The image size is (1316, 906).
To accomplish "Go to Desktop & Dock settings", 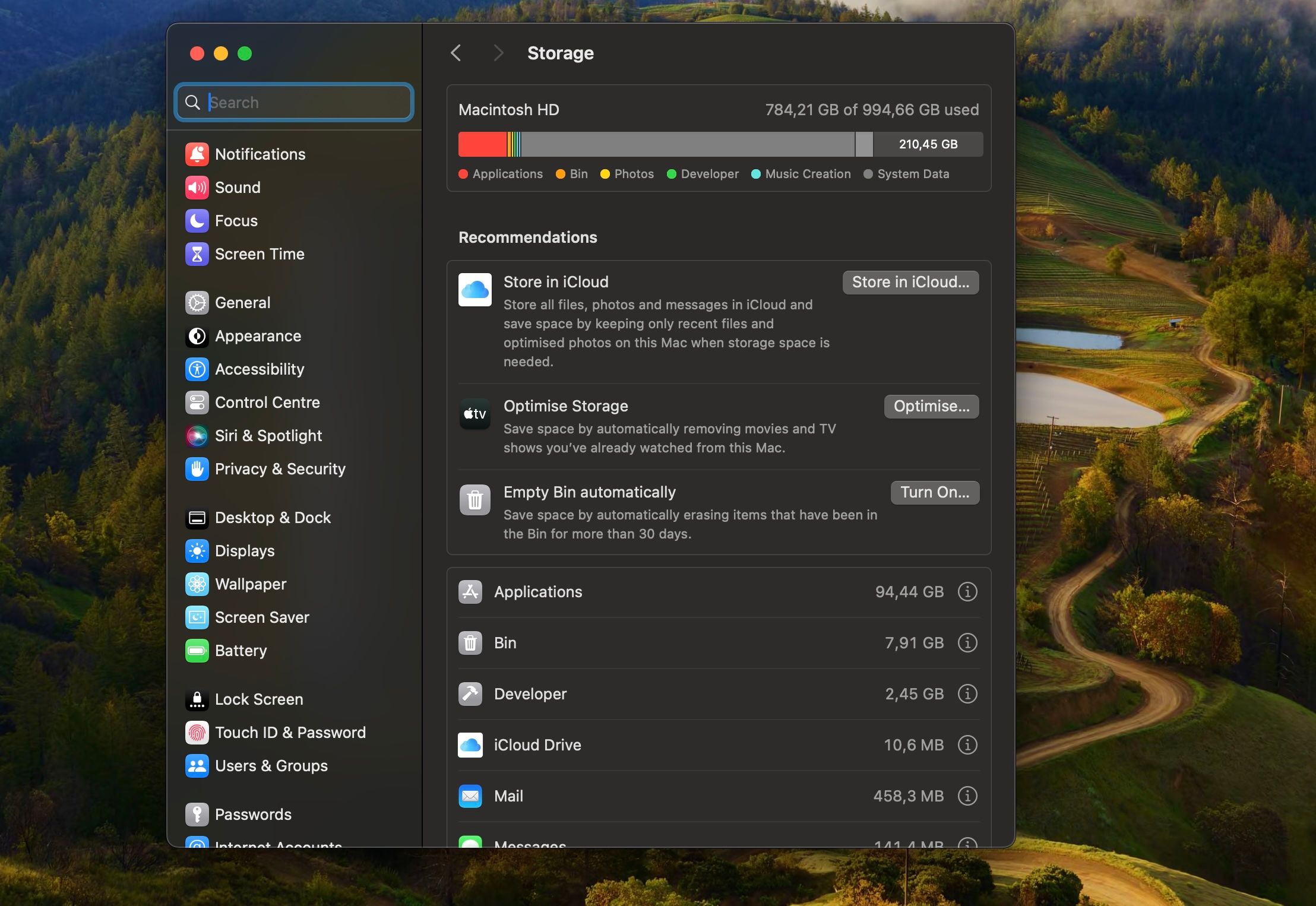I will 273,518.
